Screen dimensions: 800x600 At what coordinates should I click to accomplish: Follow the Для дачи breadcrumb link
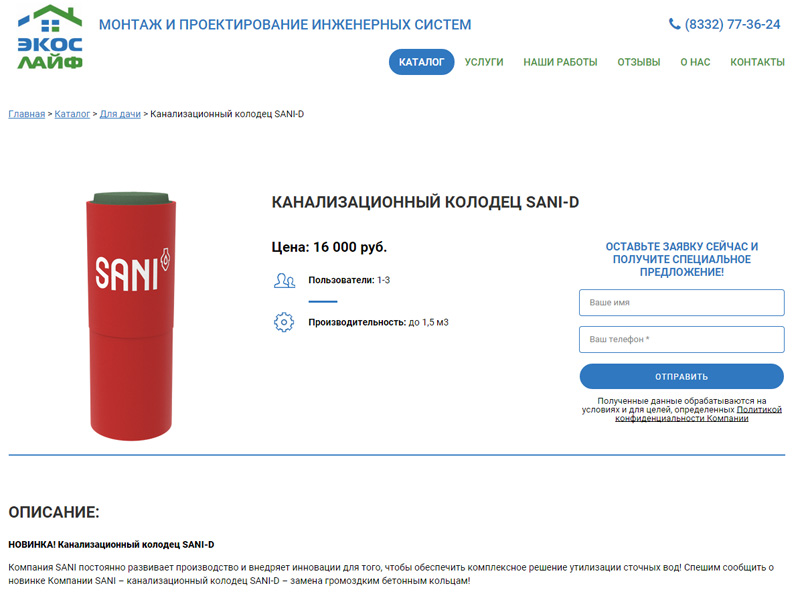click(x=120, y=114)
